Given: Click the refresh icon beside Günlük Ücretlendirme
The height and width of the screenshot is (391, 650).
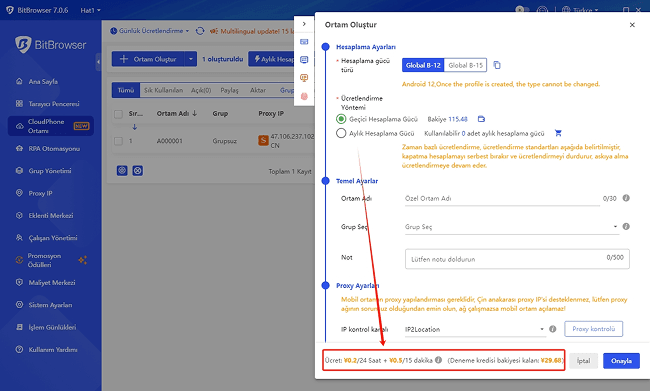Looking at the screenshot, I should click(x=200, y=31).
